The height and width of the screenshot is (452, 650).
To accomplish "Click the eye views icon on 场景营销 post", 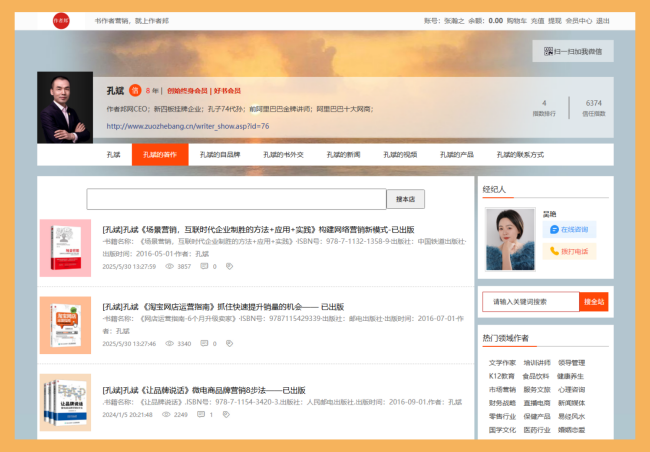I will click(169, 267).
